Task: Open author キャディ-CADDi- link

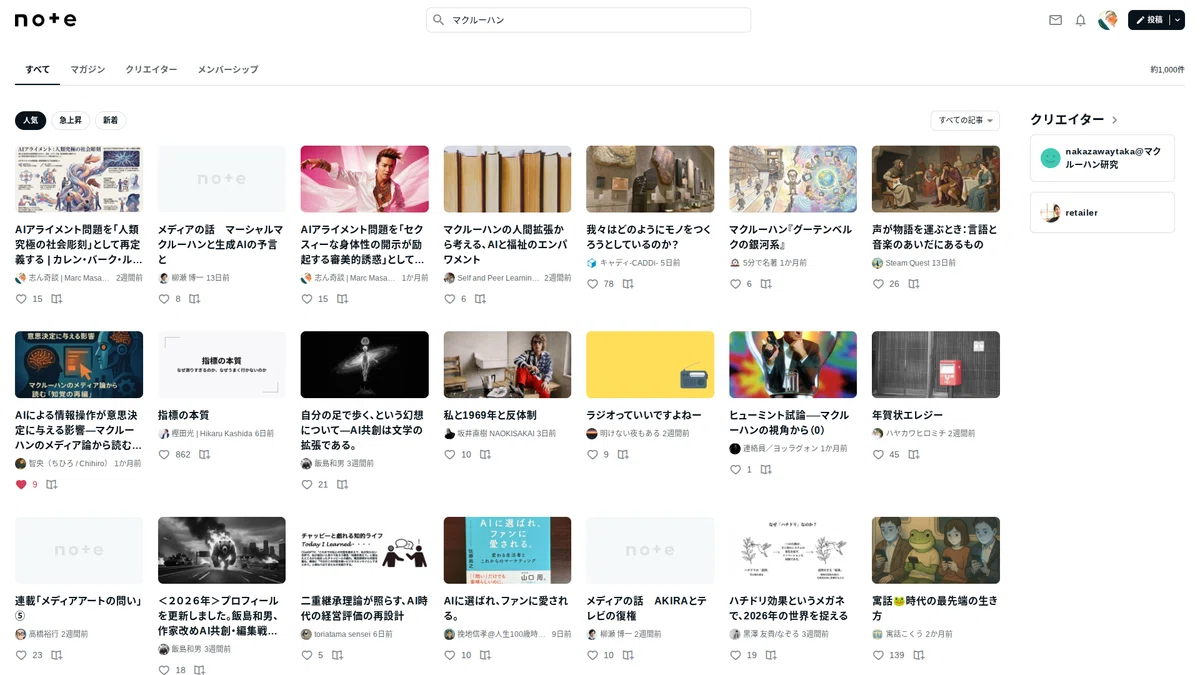Action: [628, 263]
